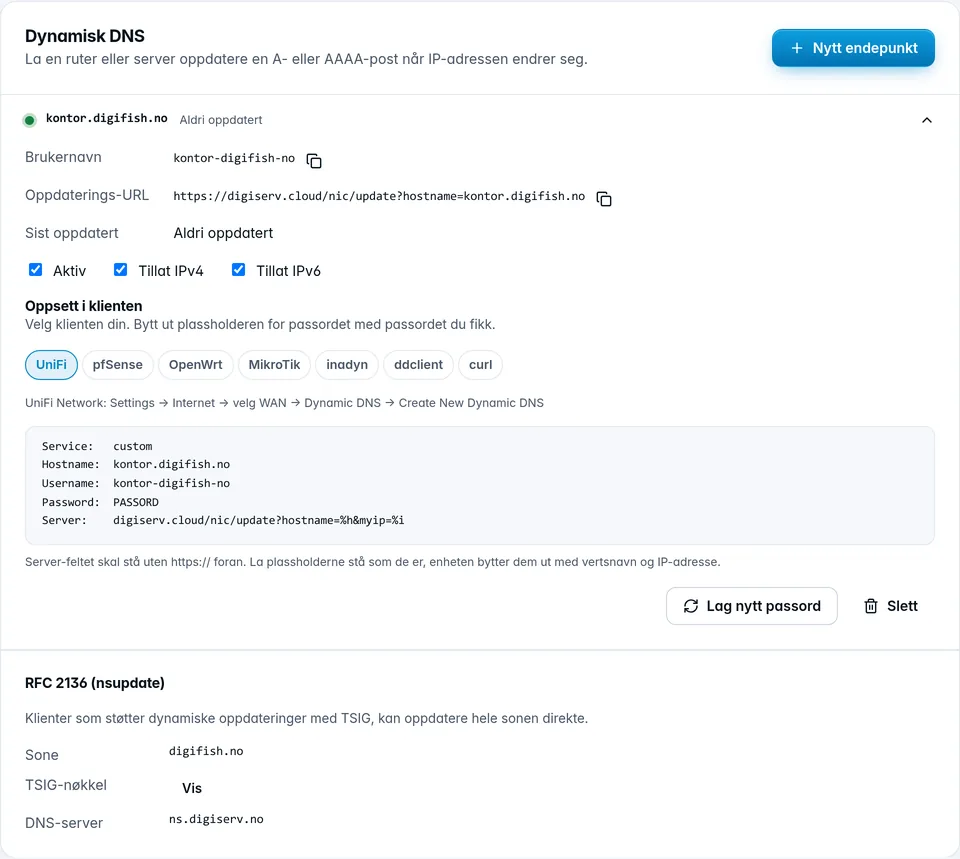Reveal the TSIG-nøkkel with Vis
This screenshot has width=960, height=859.
tap(192, 788)
